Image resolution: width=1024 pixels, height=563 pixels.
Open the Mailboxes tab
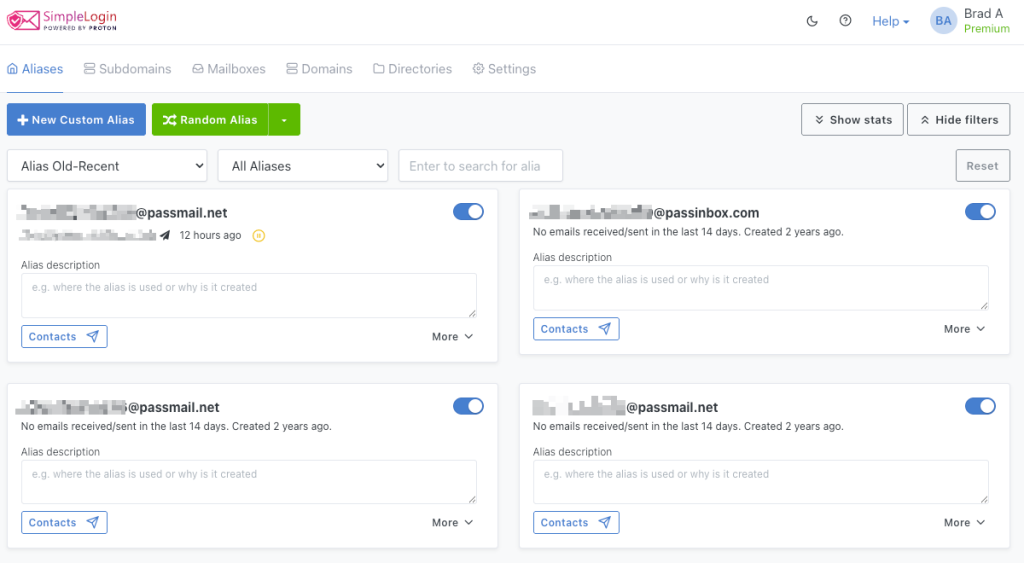click(x=229, y=69)
